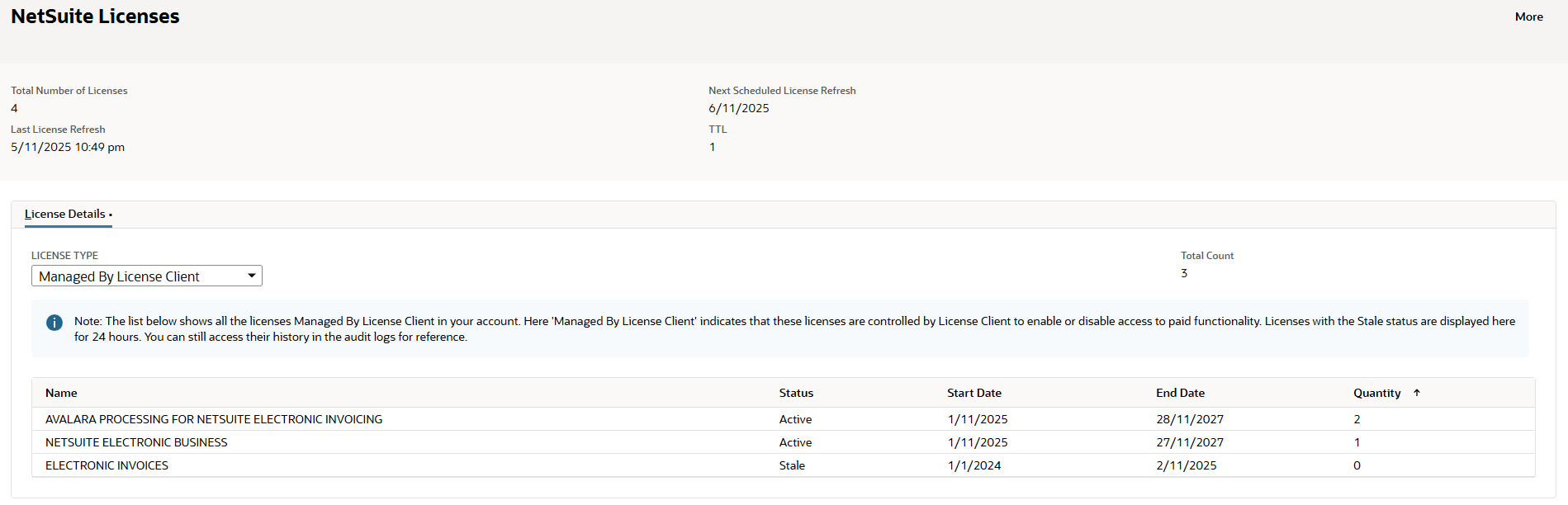The width and height of the screenshot is (1568, 505).
Task: Click Active status of NETSUITE ELECTRONIC BUSINESS row
Action: pos(795,442)
